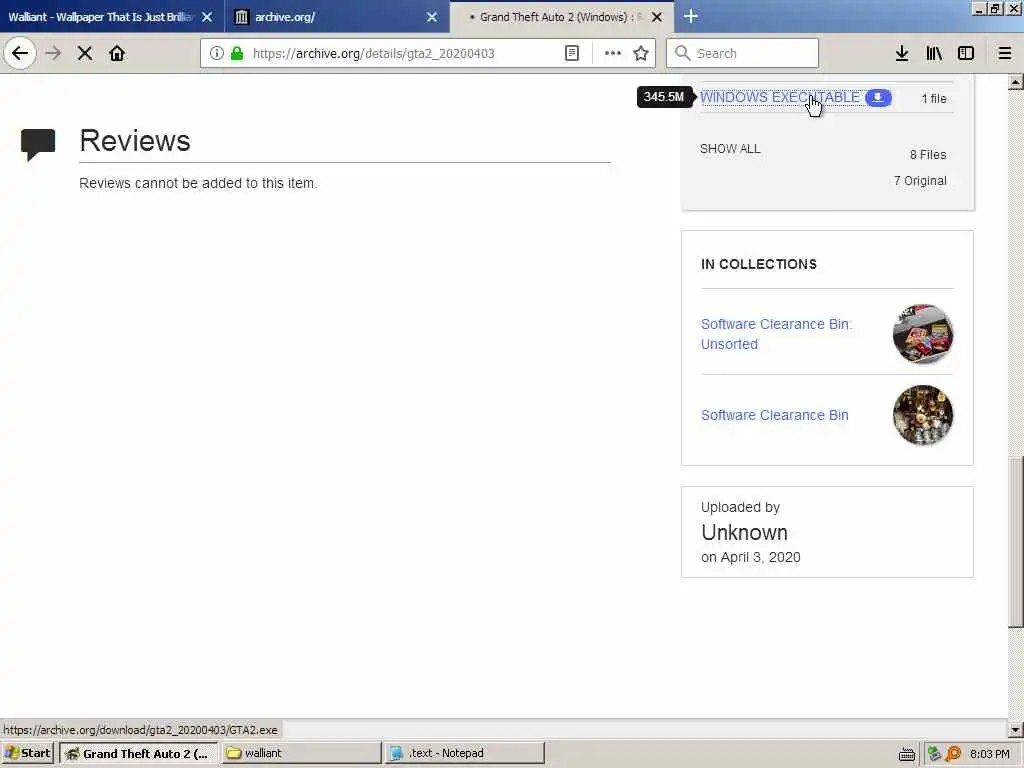Image resolution: width=1024 pixels, height=768 pixels.
Task: Click into the Firefox Search box
Action: click(743, 53)
